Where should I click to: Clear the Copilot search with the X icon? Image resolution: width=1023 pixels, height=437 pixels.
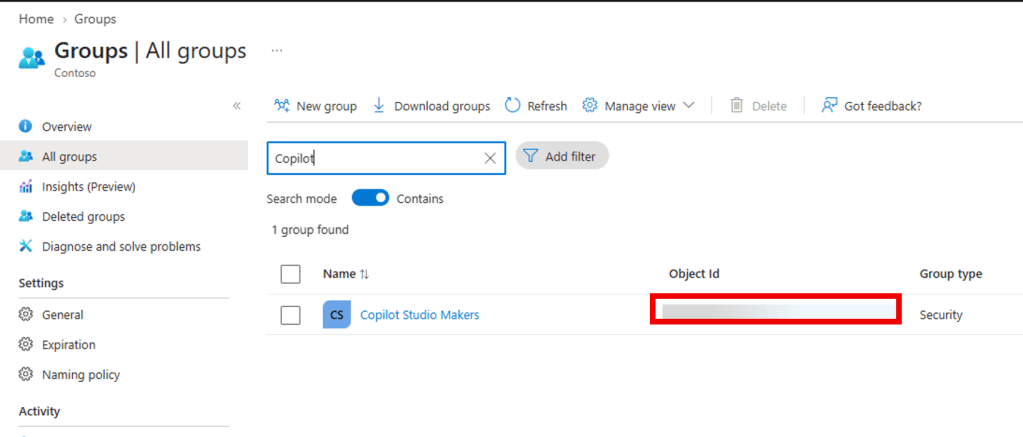pos(490,158)
